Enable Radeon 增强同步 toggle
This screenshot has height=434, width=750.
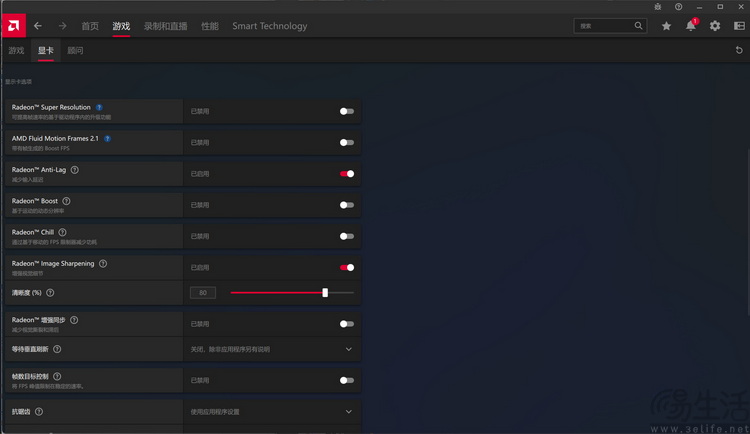(x=347, y=324)
